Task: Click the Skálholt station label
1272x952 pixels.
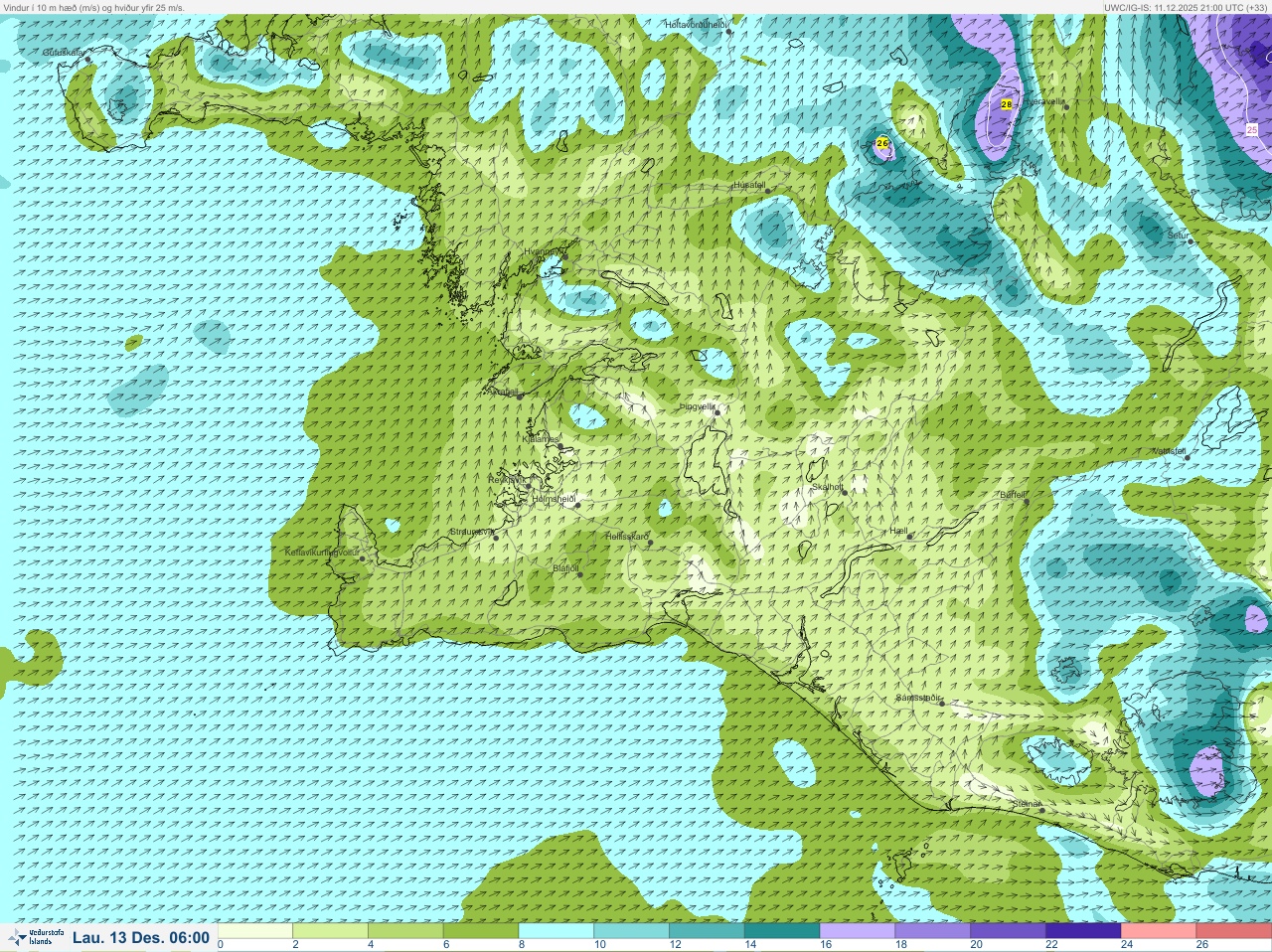Action: pyautogui.click(x=827, y=487)
